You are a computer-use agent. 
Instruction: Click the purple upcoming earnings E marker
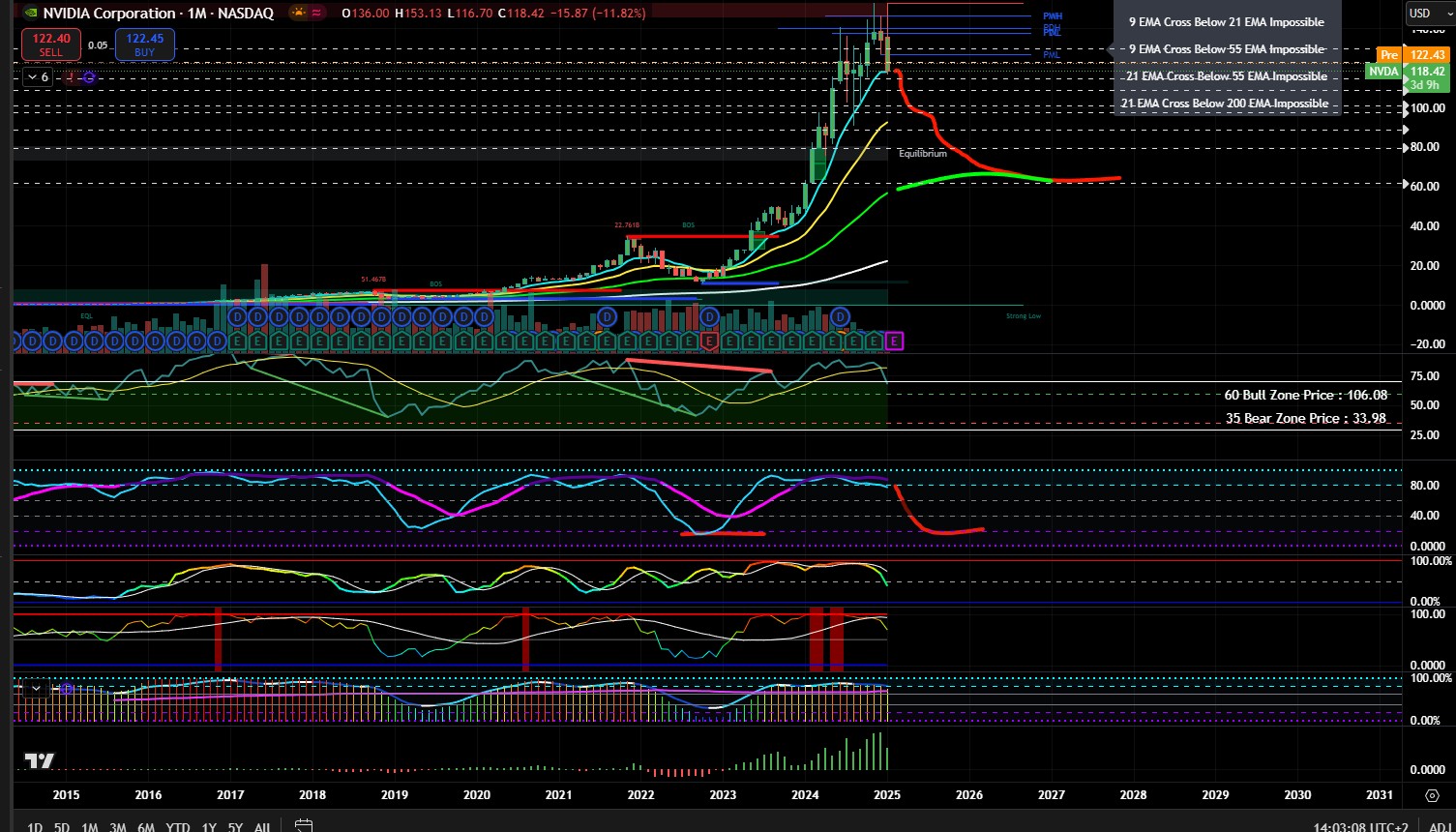coord(894,341)
